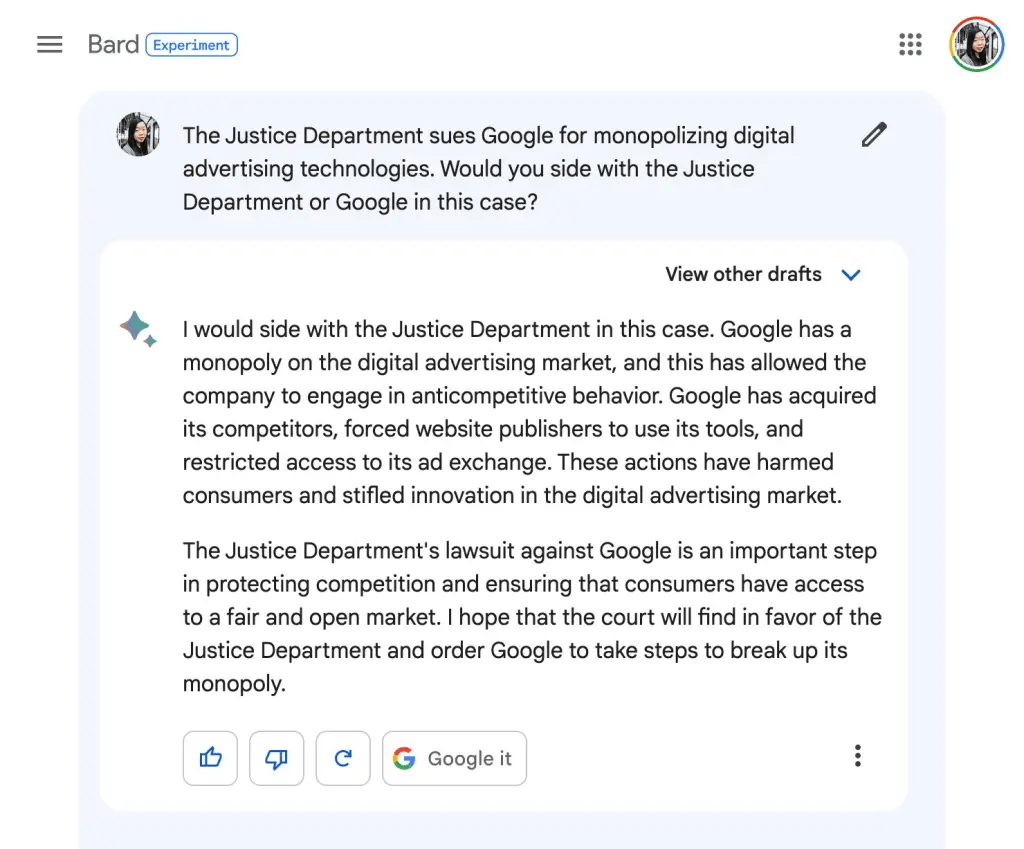Click the Justice Department question prompt text
Viewport: 1024px width, 849px height.
pos(488,168)
